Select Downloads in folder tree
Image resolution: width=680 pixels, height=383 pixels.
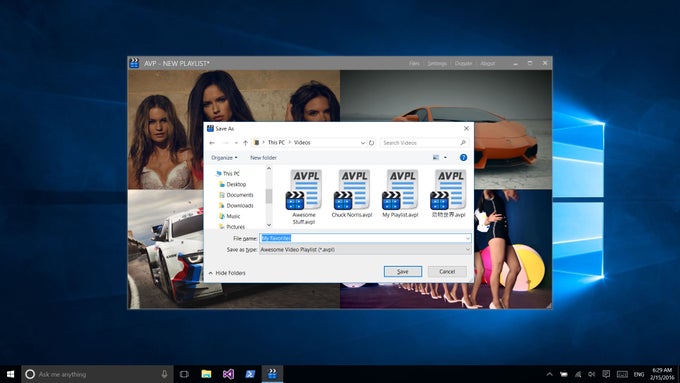click(236, 206)
